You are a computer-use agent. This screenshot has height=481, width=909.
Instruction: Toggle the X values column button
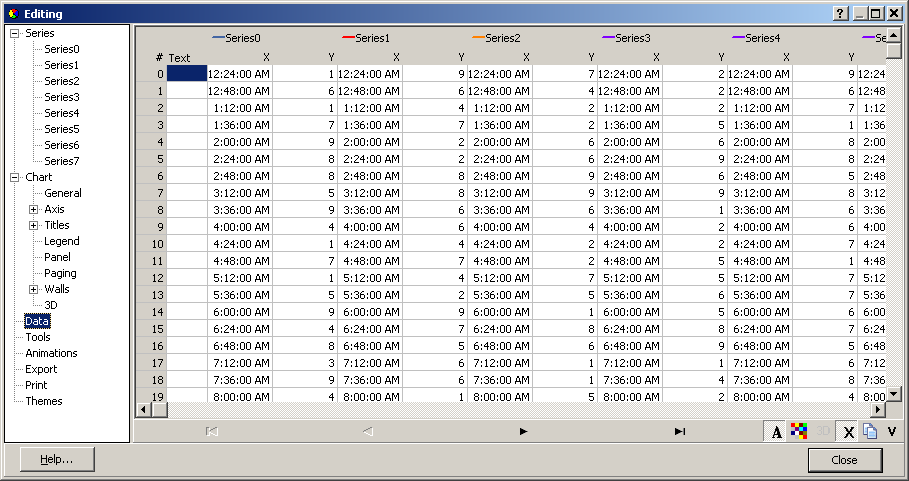click(x=848, y=431)
